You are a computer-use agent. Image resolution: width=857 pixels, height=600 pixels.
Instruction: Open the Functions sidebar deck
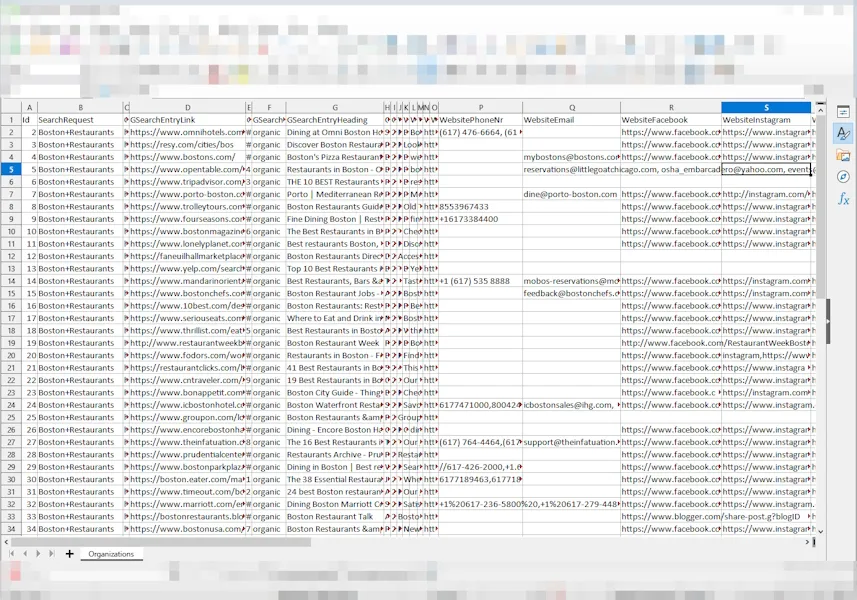pos(843,199)
